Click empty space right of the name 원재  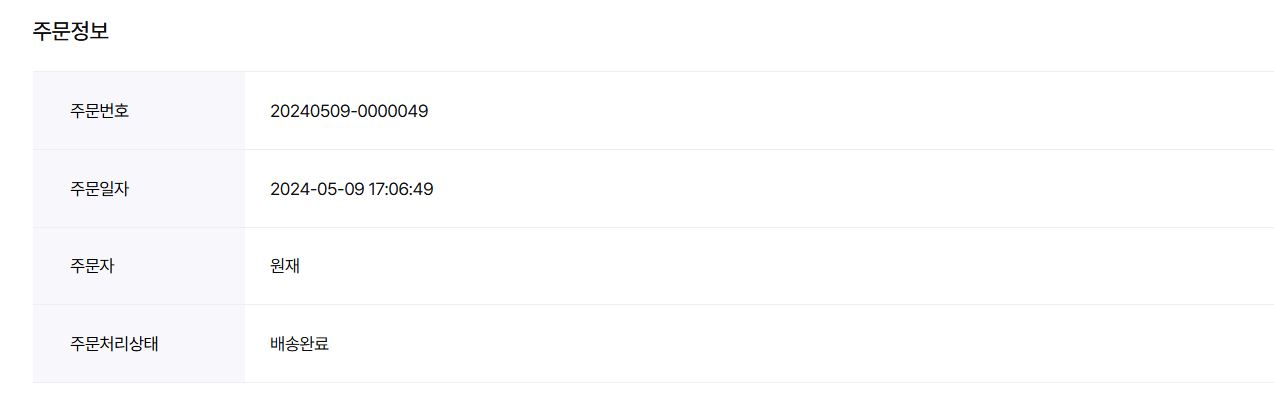tap(800, 267)
